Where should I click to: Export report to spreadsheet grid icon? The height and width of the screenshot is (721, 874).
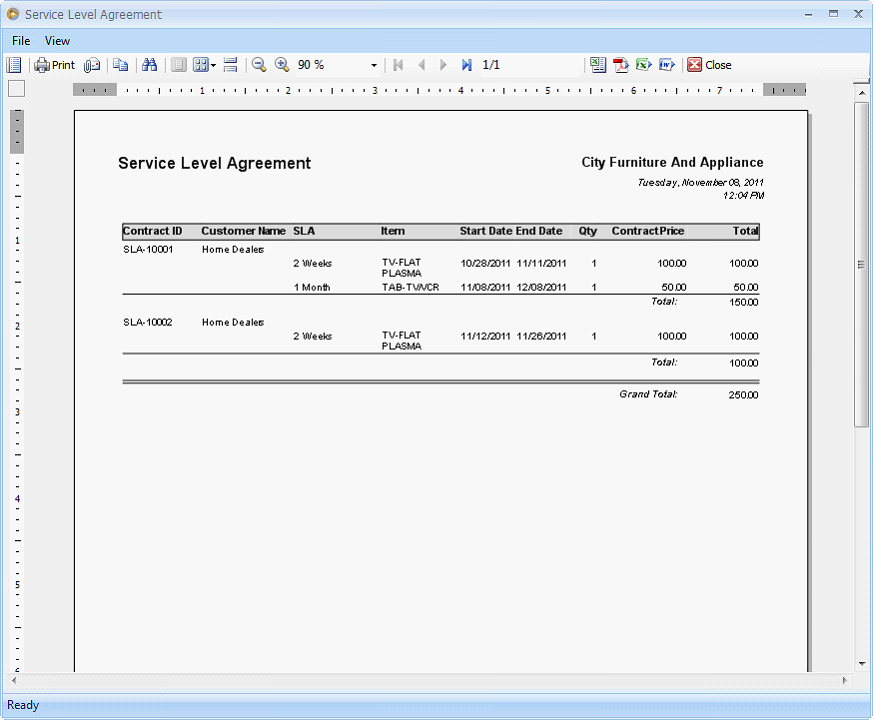[x=598, y=65]
